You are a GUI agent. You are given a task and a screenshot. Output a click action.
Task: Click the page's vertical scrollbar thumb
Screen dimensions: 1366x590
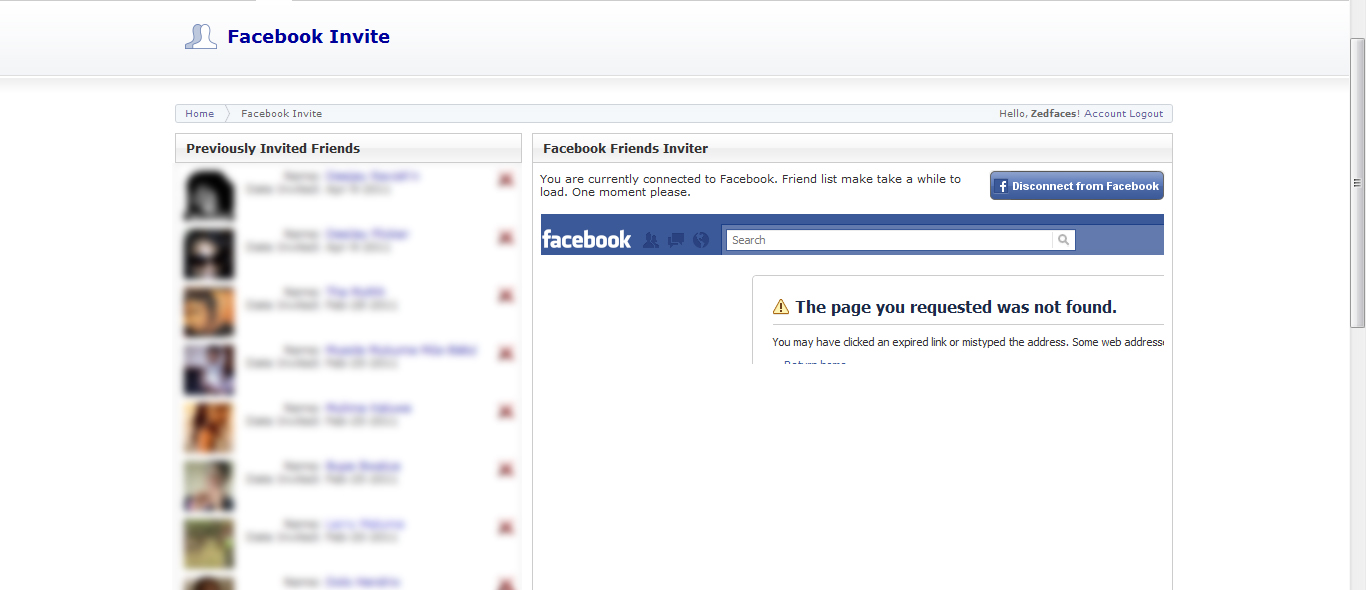pyautogui.click(x=1358, y=183)
